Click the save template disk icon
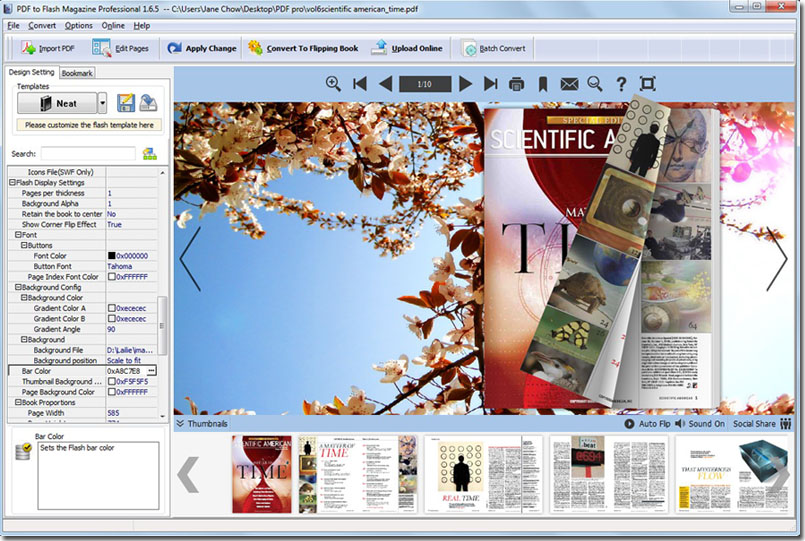This screenshot has width=805, height=541. [x=126, y=103]
